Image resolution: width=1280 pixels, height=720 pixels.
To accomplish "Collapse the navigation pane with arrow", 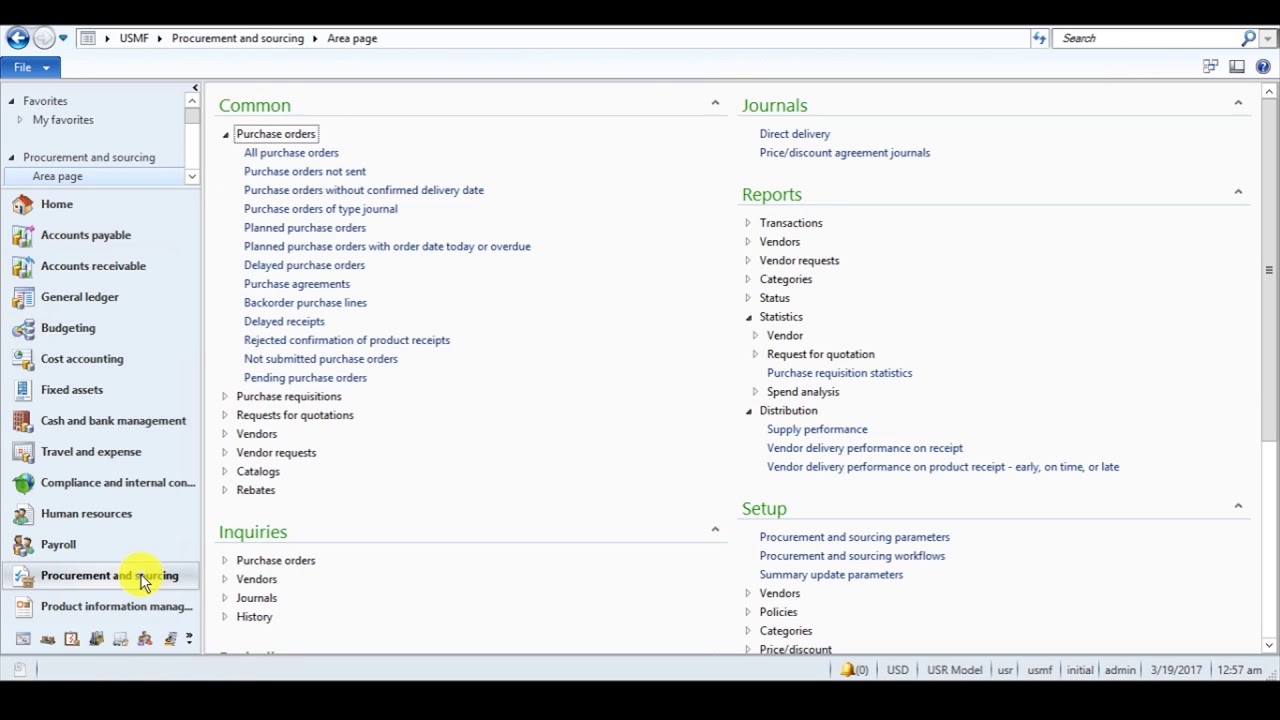I will click(194, 88).
